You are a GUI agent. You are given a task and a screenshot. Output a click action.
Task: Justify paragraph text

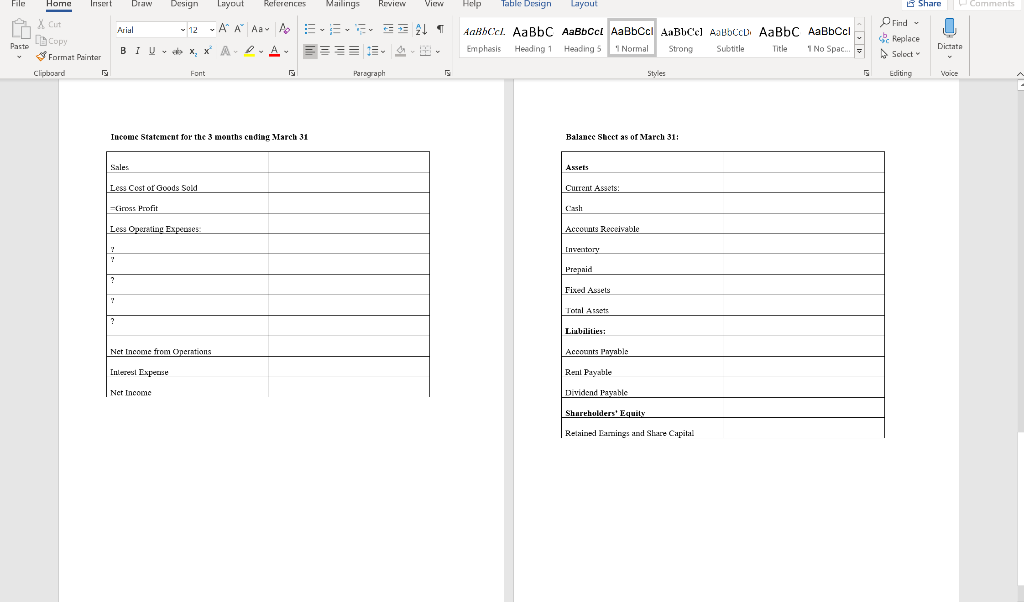pos(354,51)
